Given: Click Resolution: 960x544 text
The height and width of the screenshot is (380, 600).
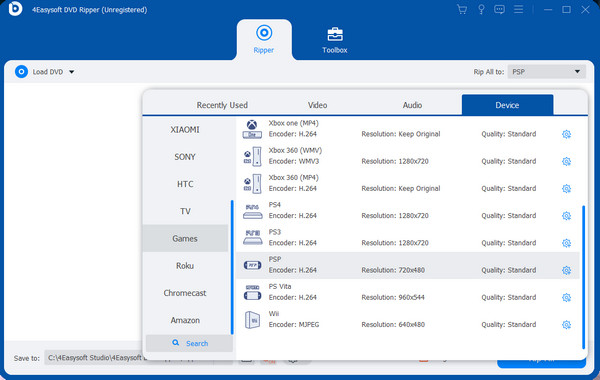Looking at the screenshot, I should 393,297.
